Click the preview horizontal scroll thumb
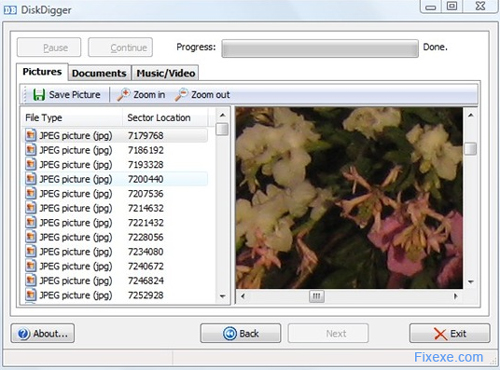The height and width of the screenshot is (370, 500). pyautogui.click(x=317, y=296)
